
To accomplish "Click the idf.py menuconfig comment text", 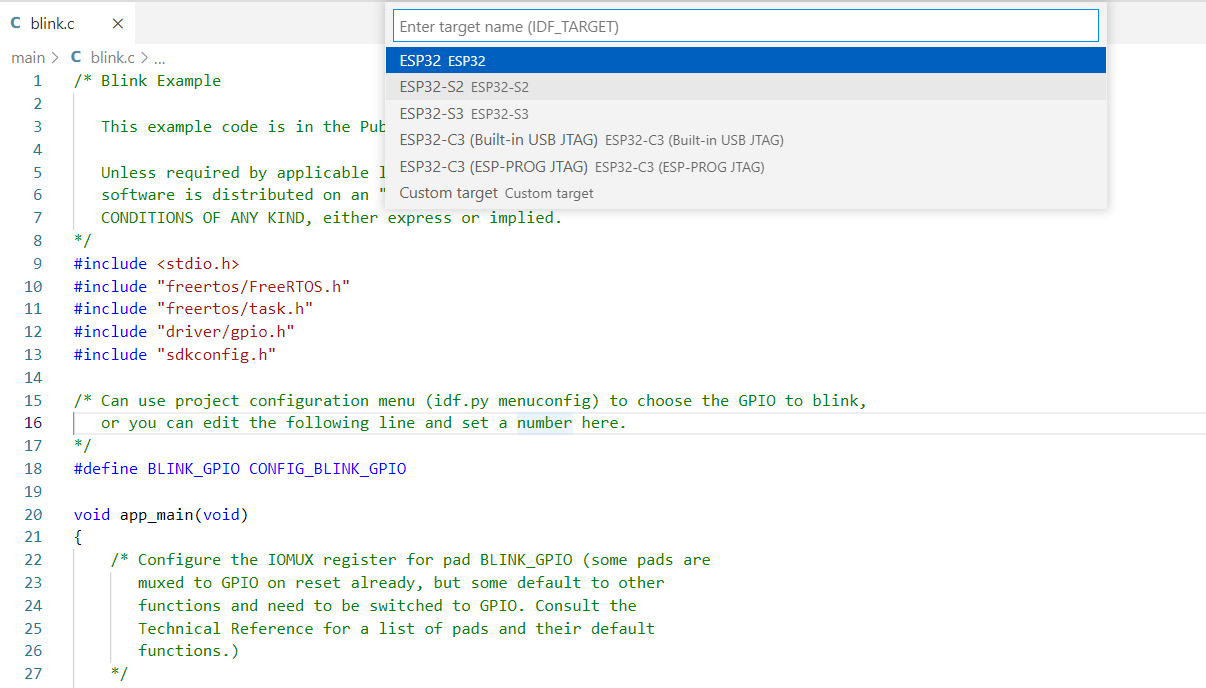I will tap(512, 401).
